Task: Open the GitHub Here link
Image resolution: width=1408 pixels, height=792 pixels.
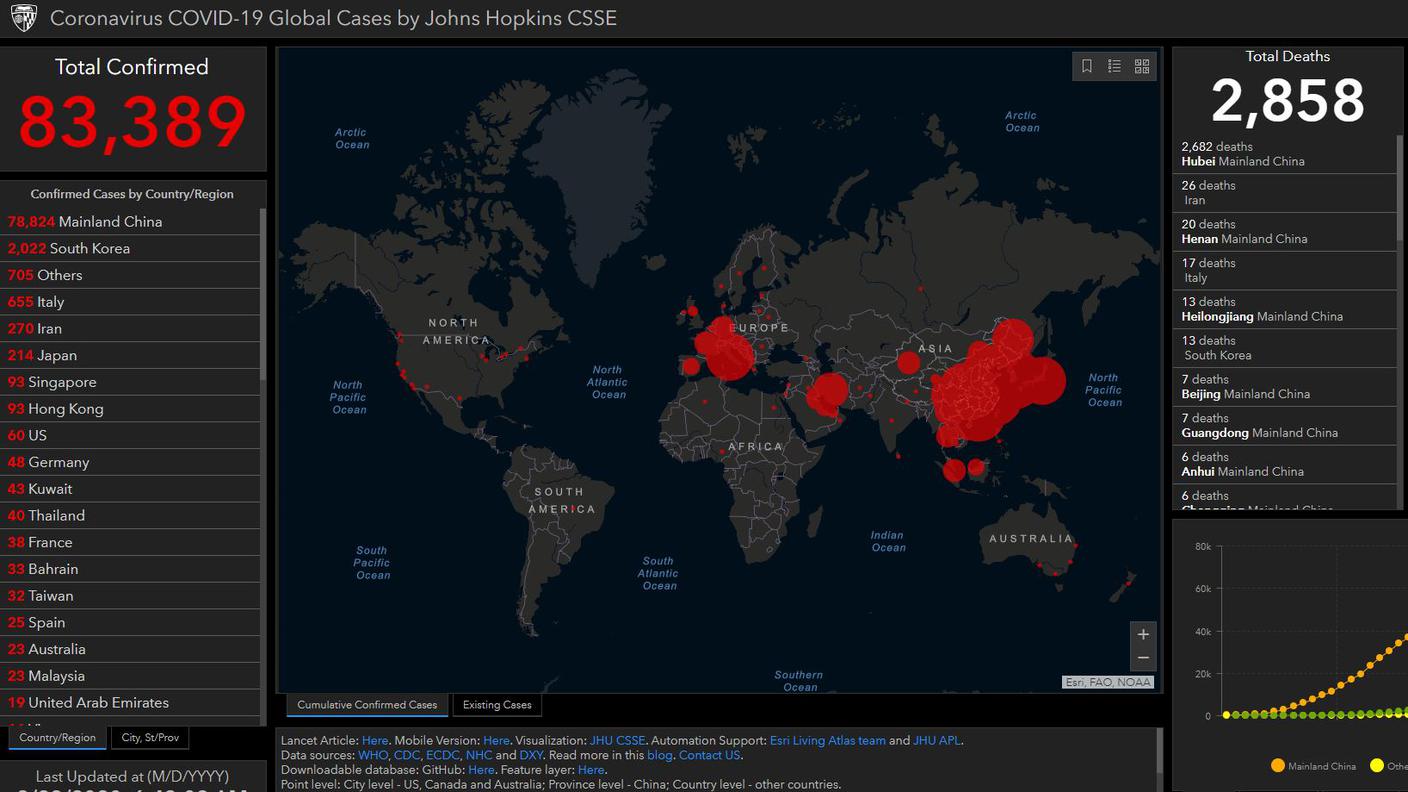Action: coord(481,770)
